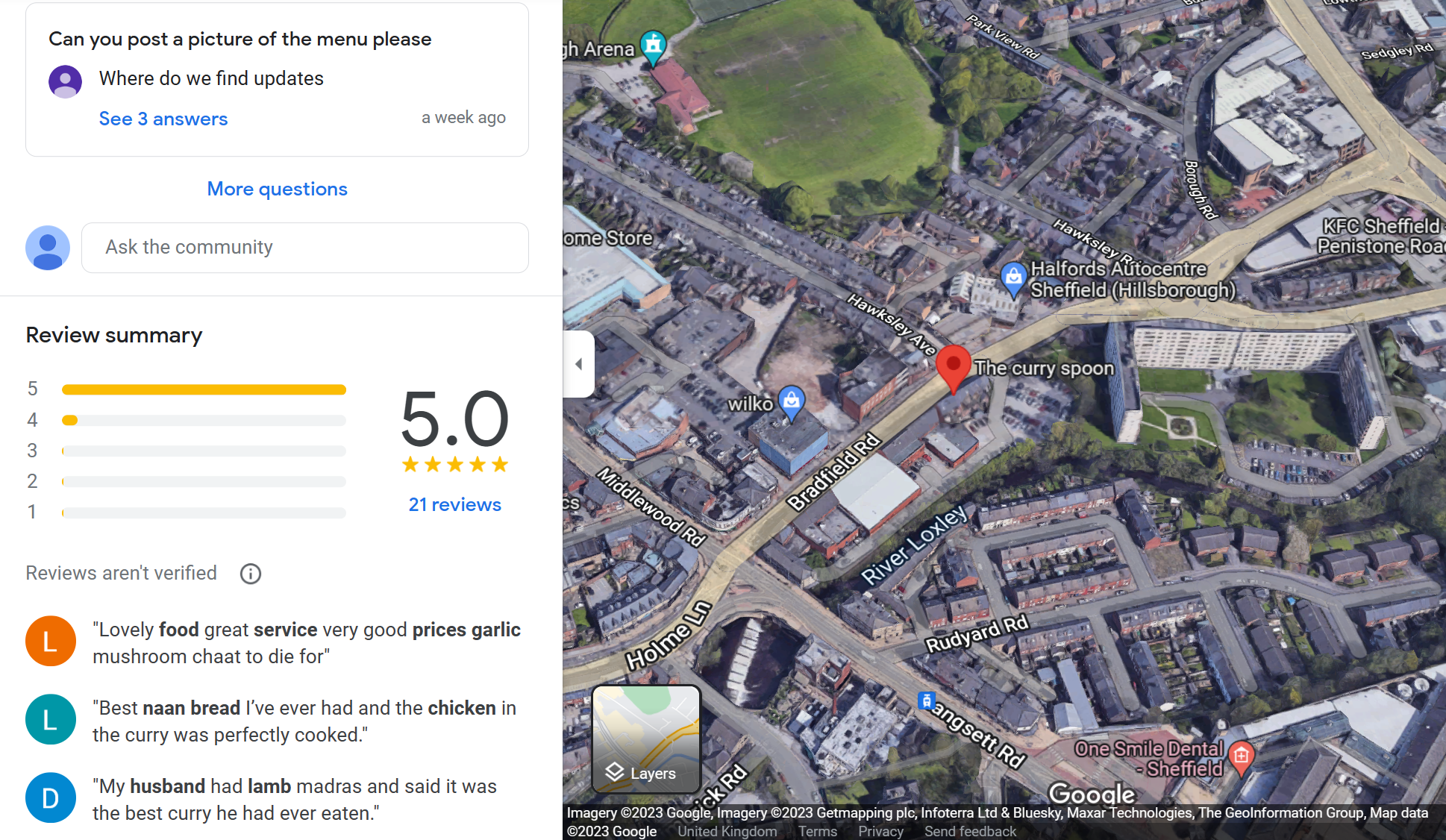This screenshot has height=840, width=1446.
Task: Open the Layers map type switcher
Action: (x=646, y=739)
